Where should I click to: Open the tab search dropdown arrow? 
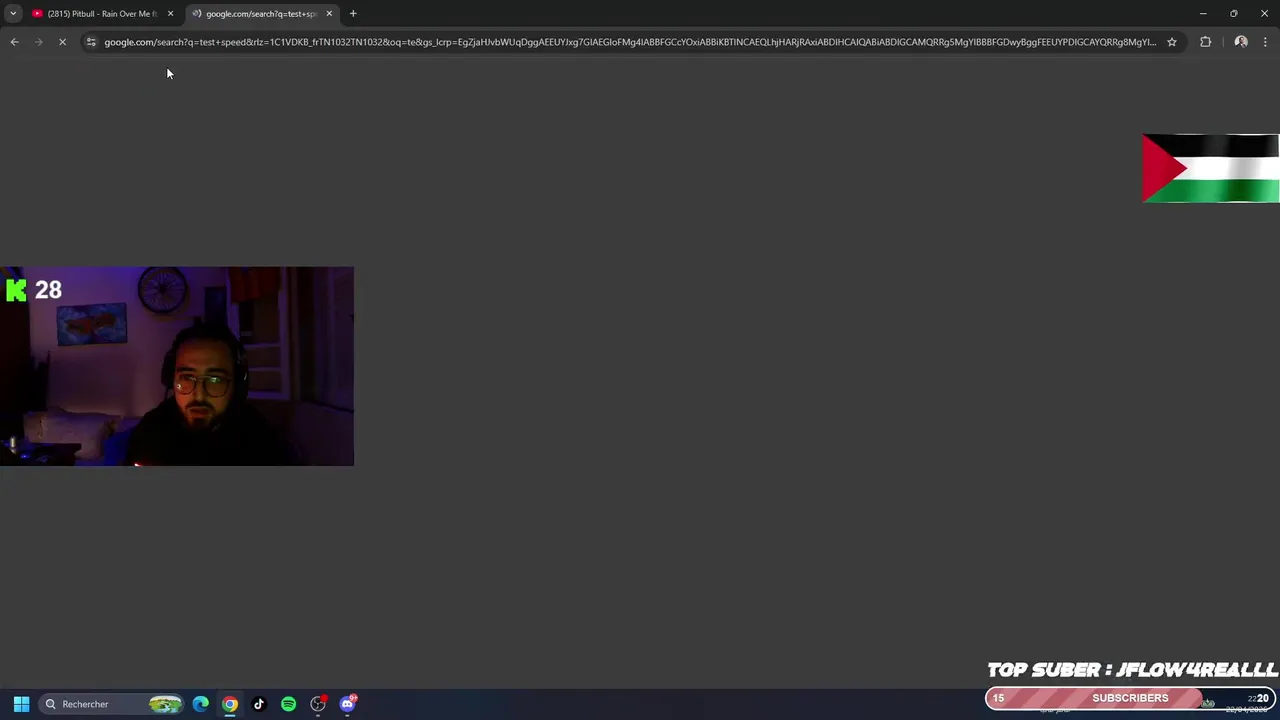13,14
